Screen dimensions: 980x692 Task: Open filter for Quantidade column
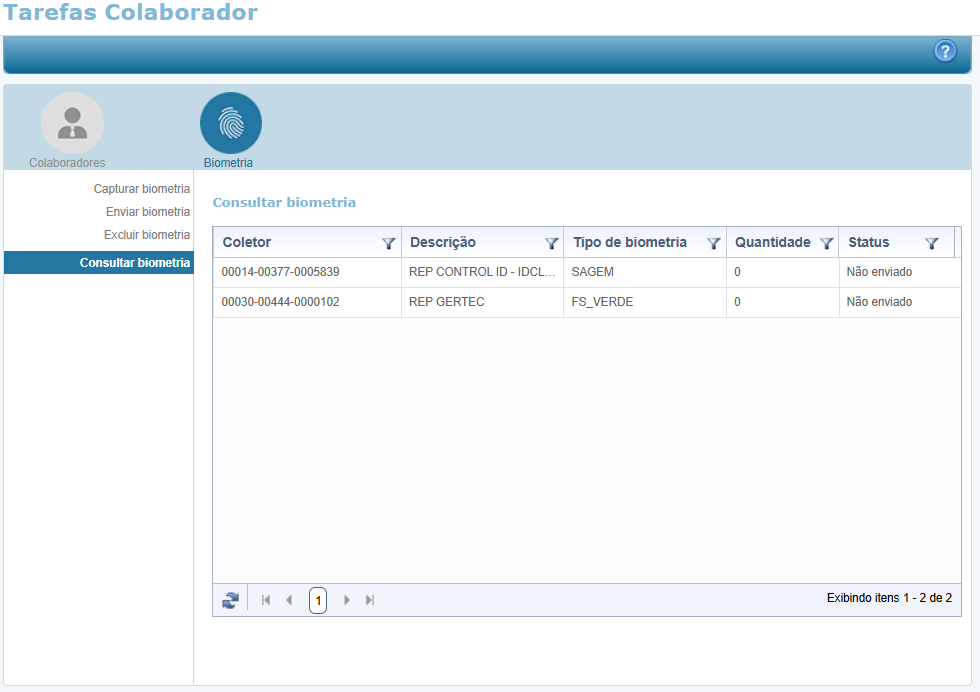click(x=826, y=243)
